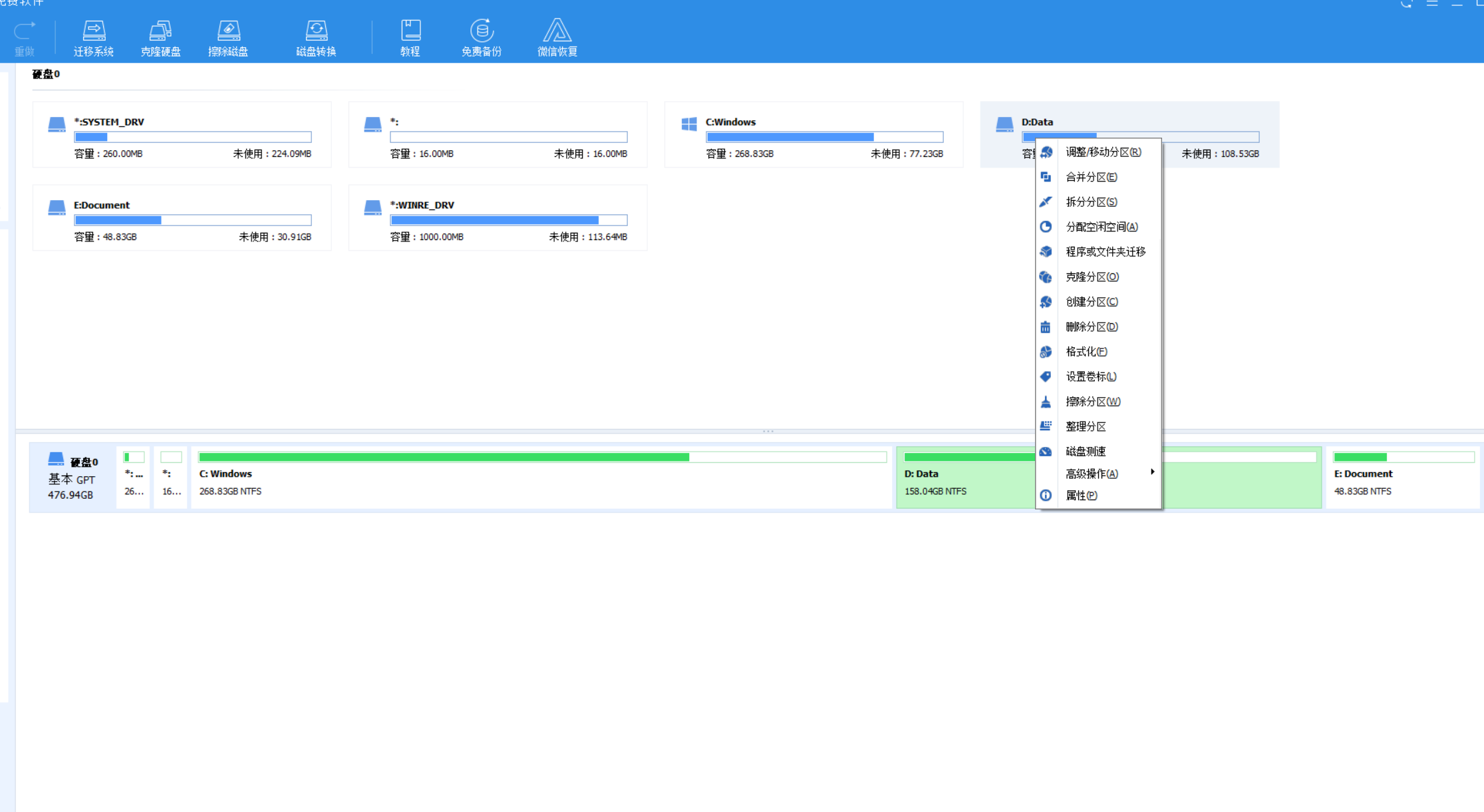The height and width of the screenshot is (812, 1484).
Task: Open the 免费备份 free backup tool
Action: click(482, 38)
